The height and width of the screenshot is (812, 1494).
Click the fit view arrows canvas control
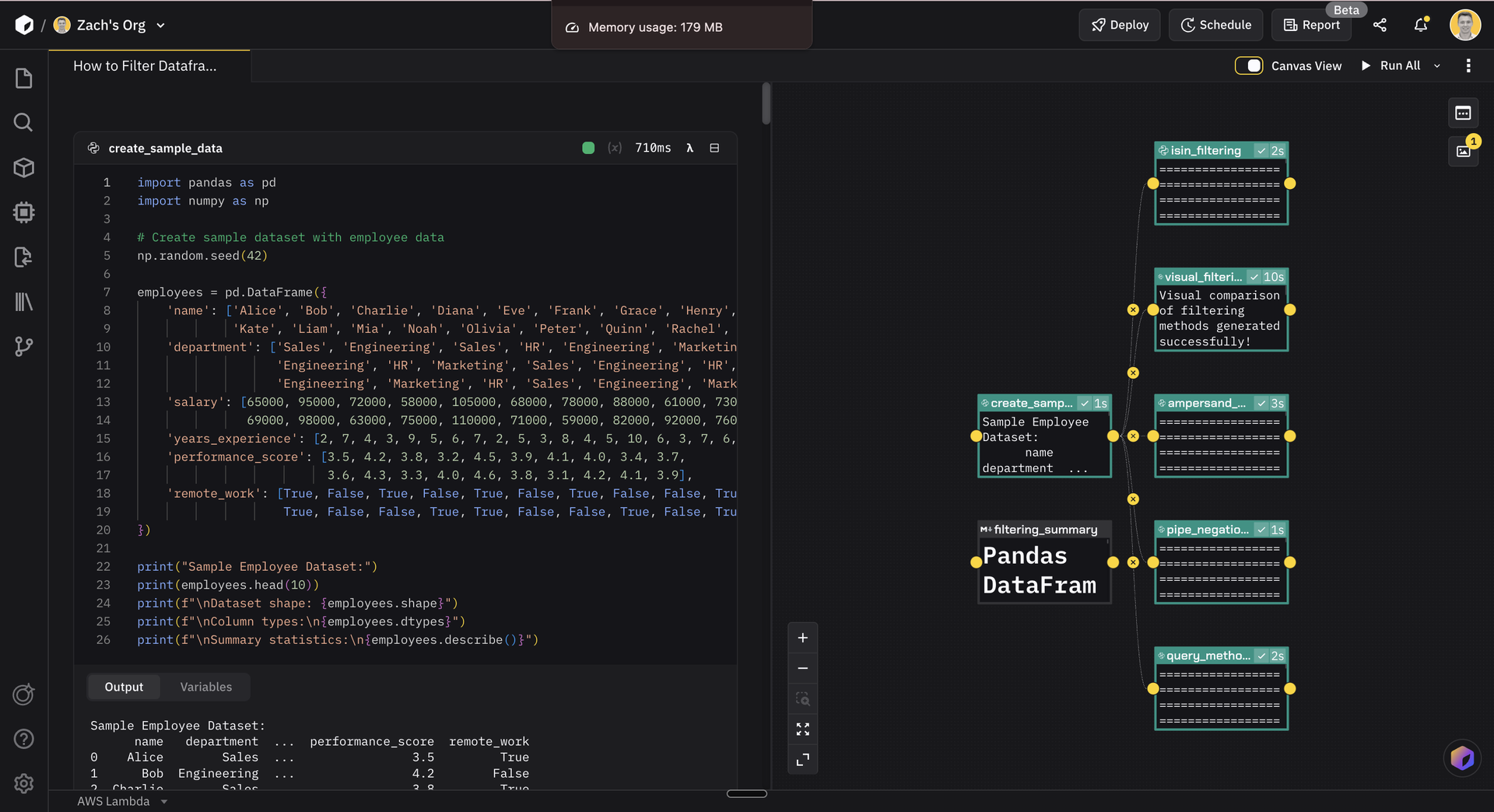802,729
